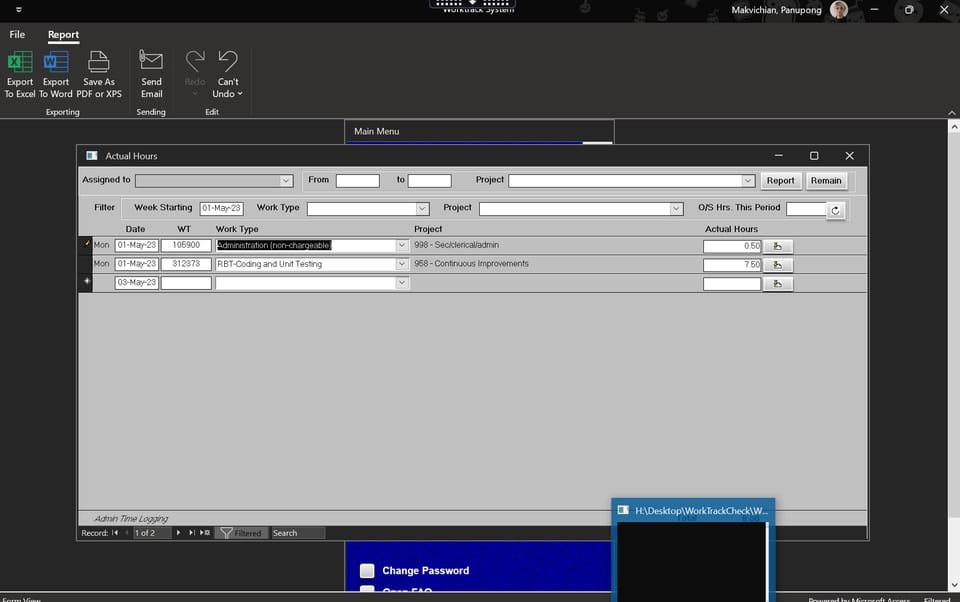The height and width of the screenshot is (602, 960).
Task: Click the Report button
Action: tap(781, 181)
